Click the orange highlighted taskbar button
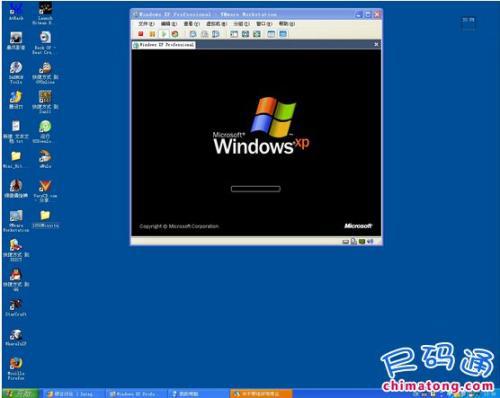 click(x=261, y=394)
